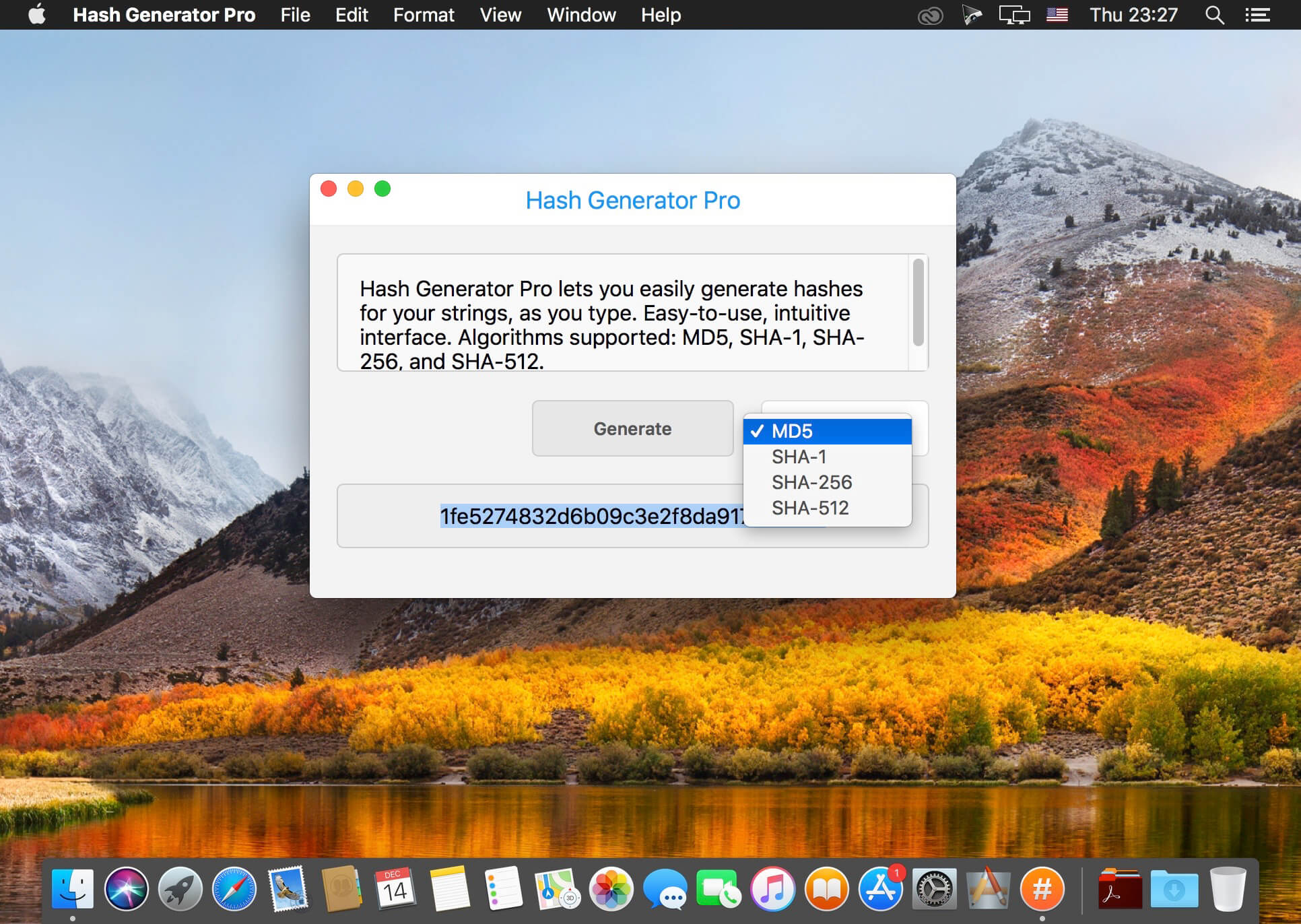Viewport: 1301px width, 924px height.
Task: Click the generated hash output field
Action: pyautogui.click(x=632, y=516)
